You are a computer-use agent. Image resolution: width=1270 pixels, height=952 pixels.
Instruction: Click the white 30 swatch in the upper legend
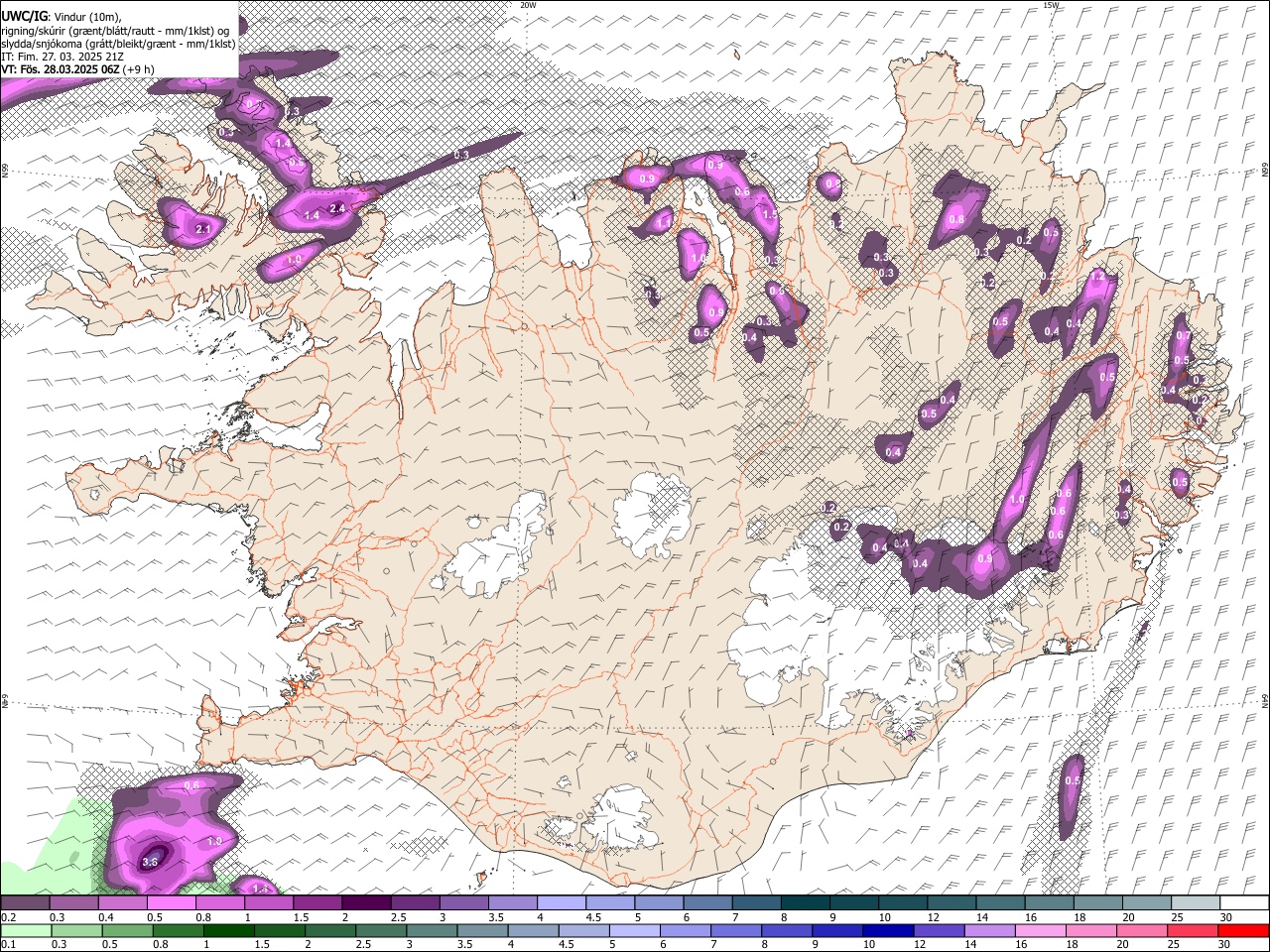[x=1244, y=902]
